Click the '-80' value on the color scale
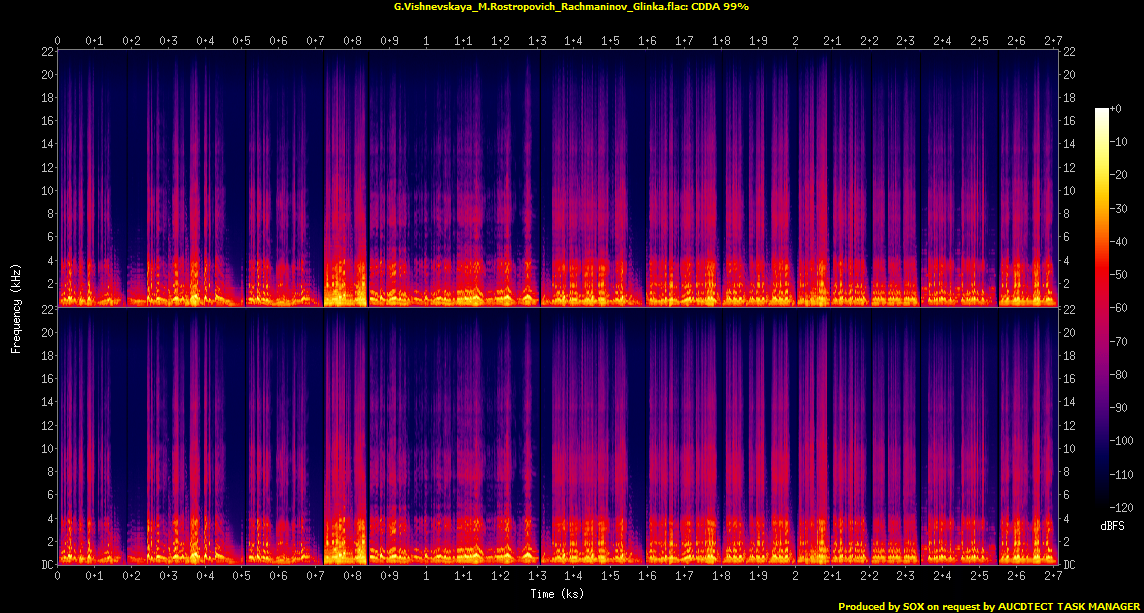Viewport: 1144px width, 613px height. point(1119,374)
